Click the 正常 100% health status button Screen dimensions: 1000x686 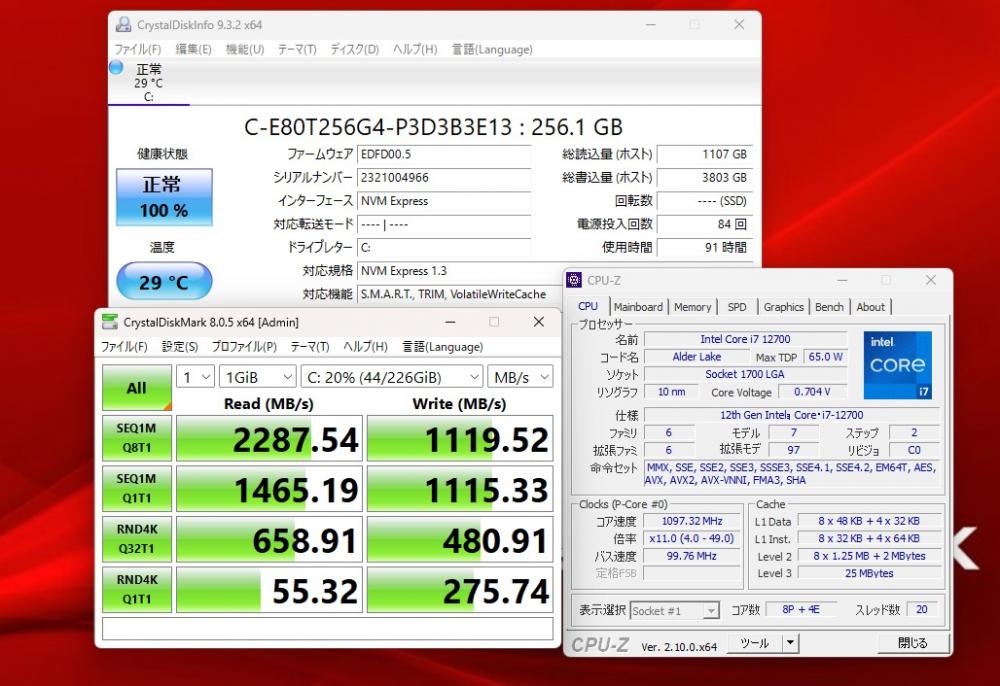[x=164, y=197]
